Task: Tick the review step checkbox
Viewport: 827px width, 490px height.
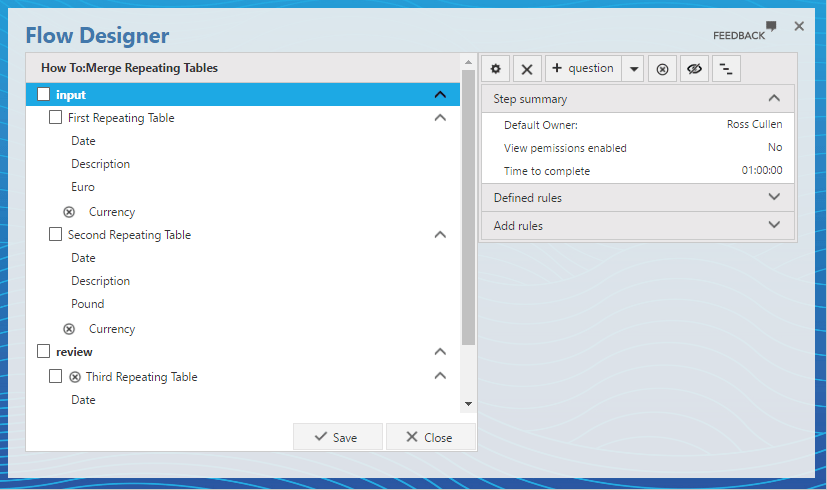Action: click(x=43, y=351)
